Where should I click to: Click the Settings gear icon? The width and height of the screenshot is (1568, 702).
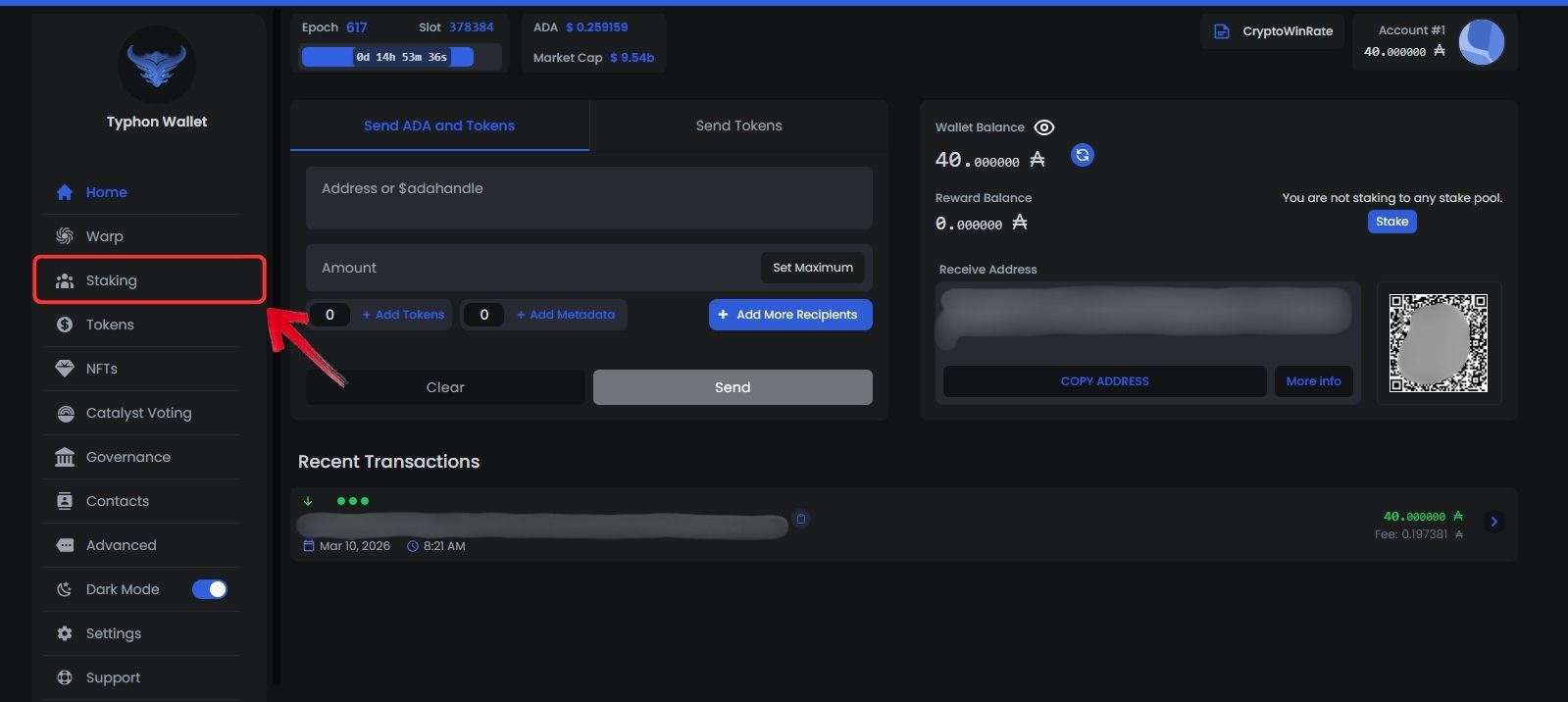[65, 633]
